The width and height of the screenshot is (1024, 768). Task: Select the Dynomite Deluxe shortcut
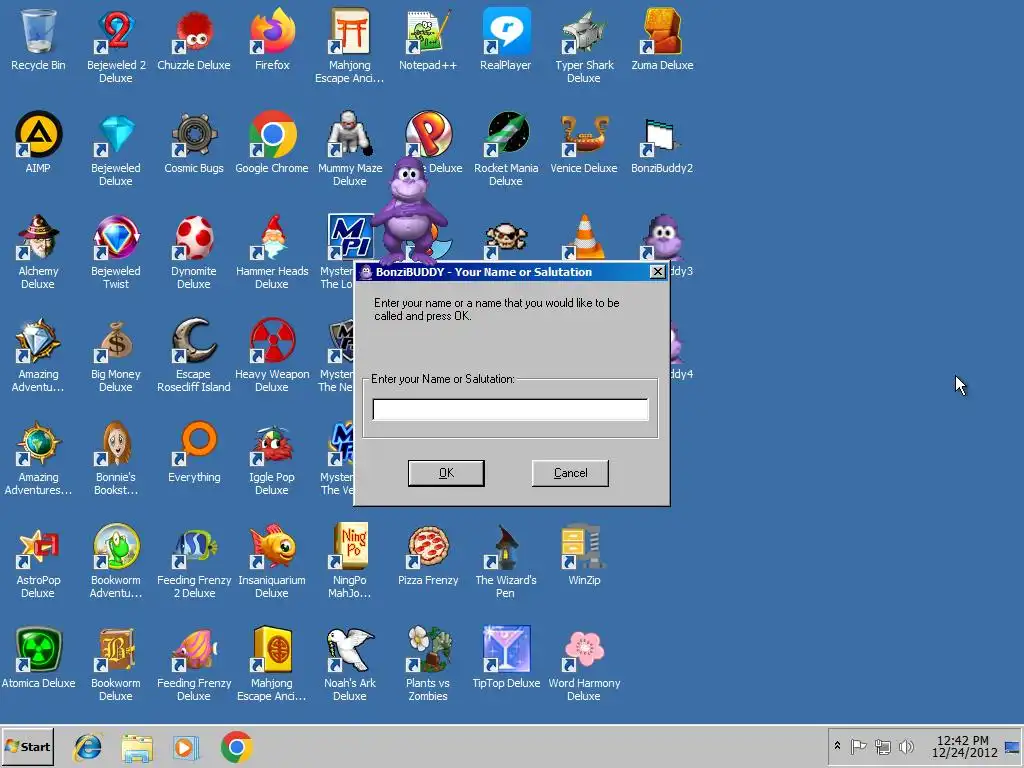point(193,251)
